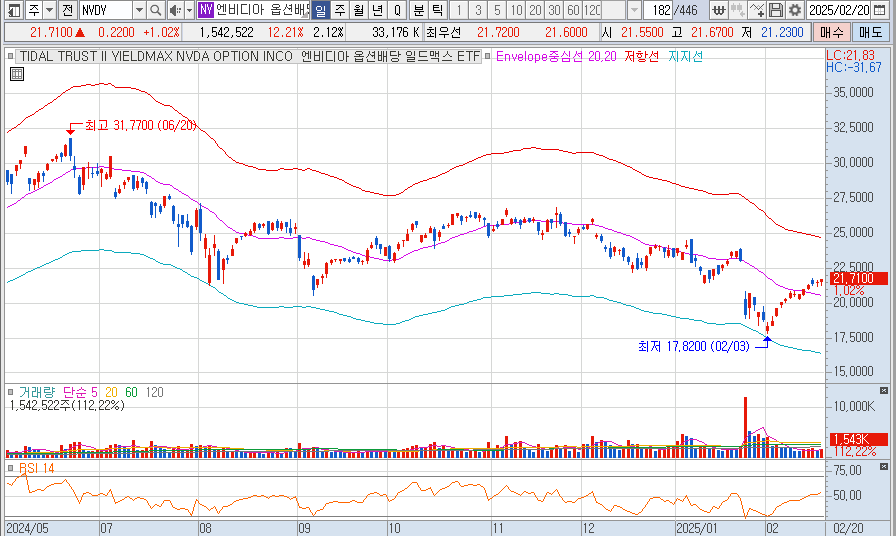Click the gray 120 volume average label
The width and height of the screenshot is (896, 536).
tap(154, 392)
